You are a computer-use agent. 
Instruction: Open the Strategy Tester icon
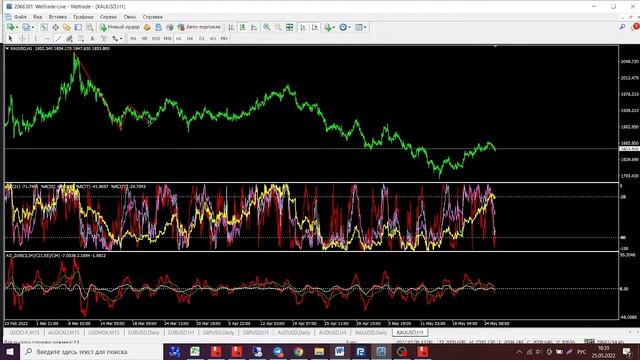pyautogui.click(x=89, y=27)
